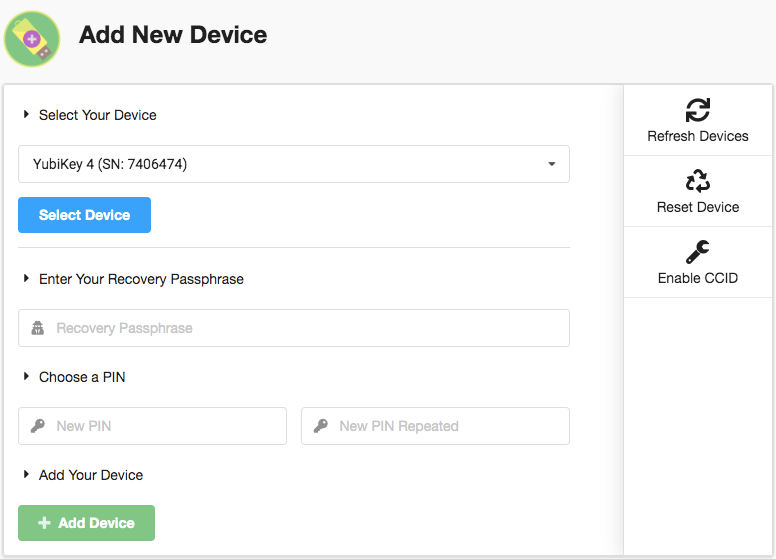Screen dimensions: 776x559
Task: Click the spy icon in Recovery Passphrase field
Action: point(38,328)
